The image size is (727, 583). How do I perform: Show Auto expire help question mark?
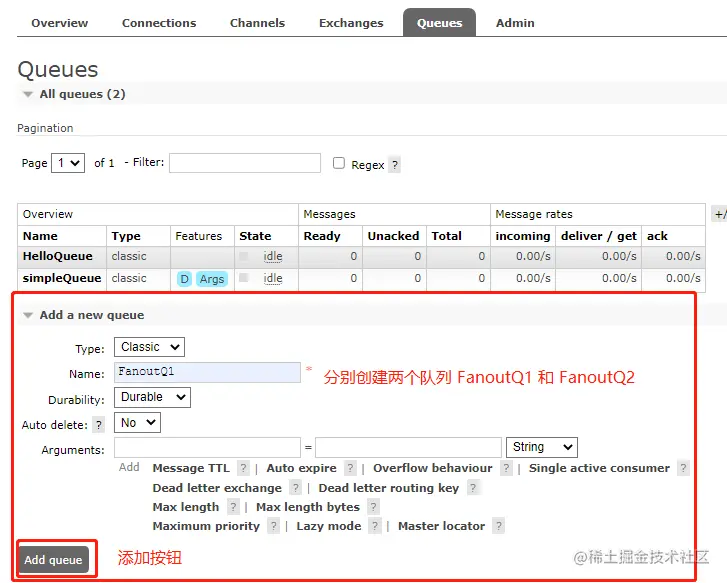coord(351,468)
